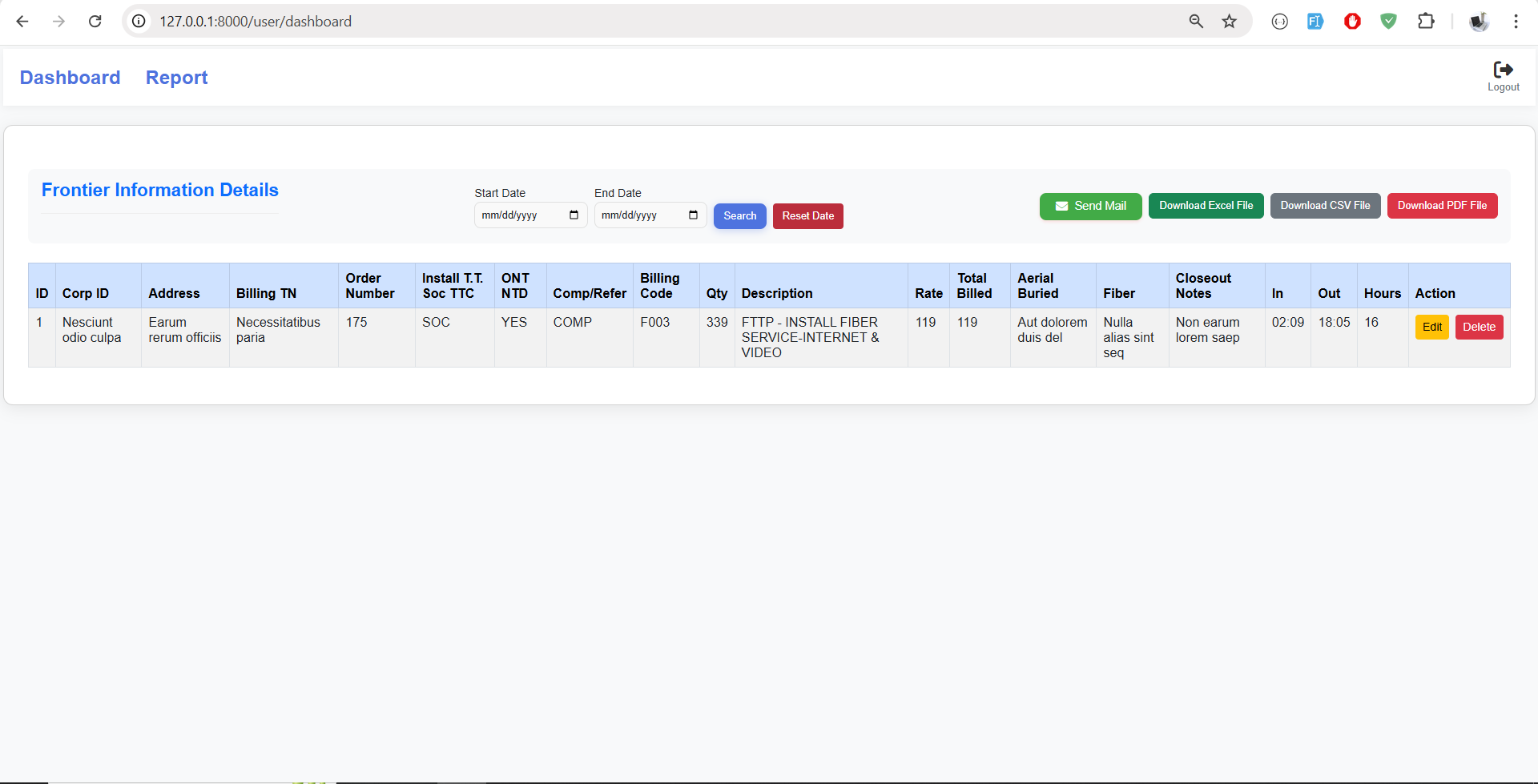Click the browser back arrow
The height and width of the screenshot is (784, 1538).
[22, 22]
